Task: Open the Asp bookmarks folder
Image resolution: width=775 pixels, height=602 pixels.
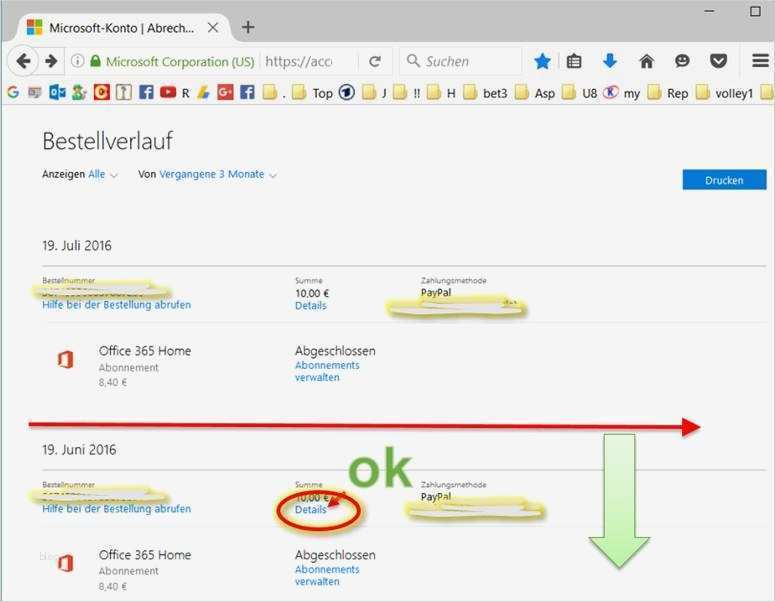Action: tap(535, 93)
